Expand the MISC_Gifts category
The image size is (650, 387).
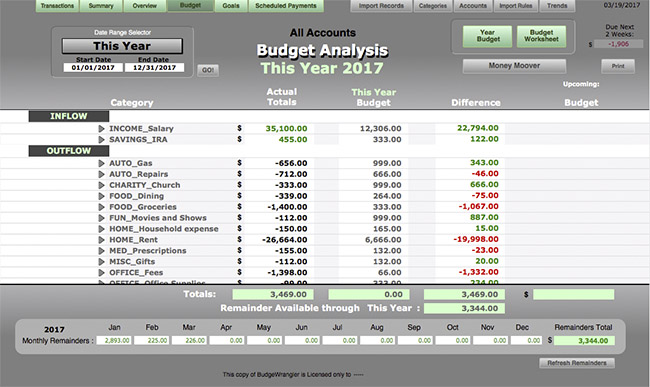click(101, 262)
